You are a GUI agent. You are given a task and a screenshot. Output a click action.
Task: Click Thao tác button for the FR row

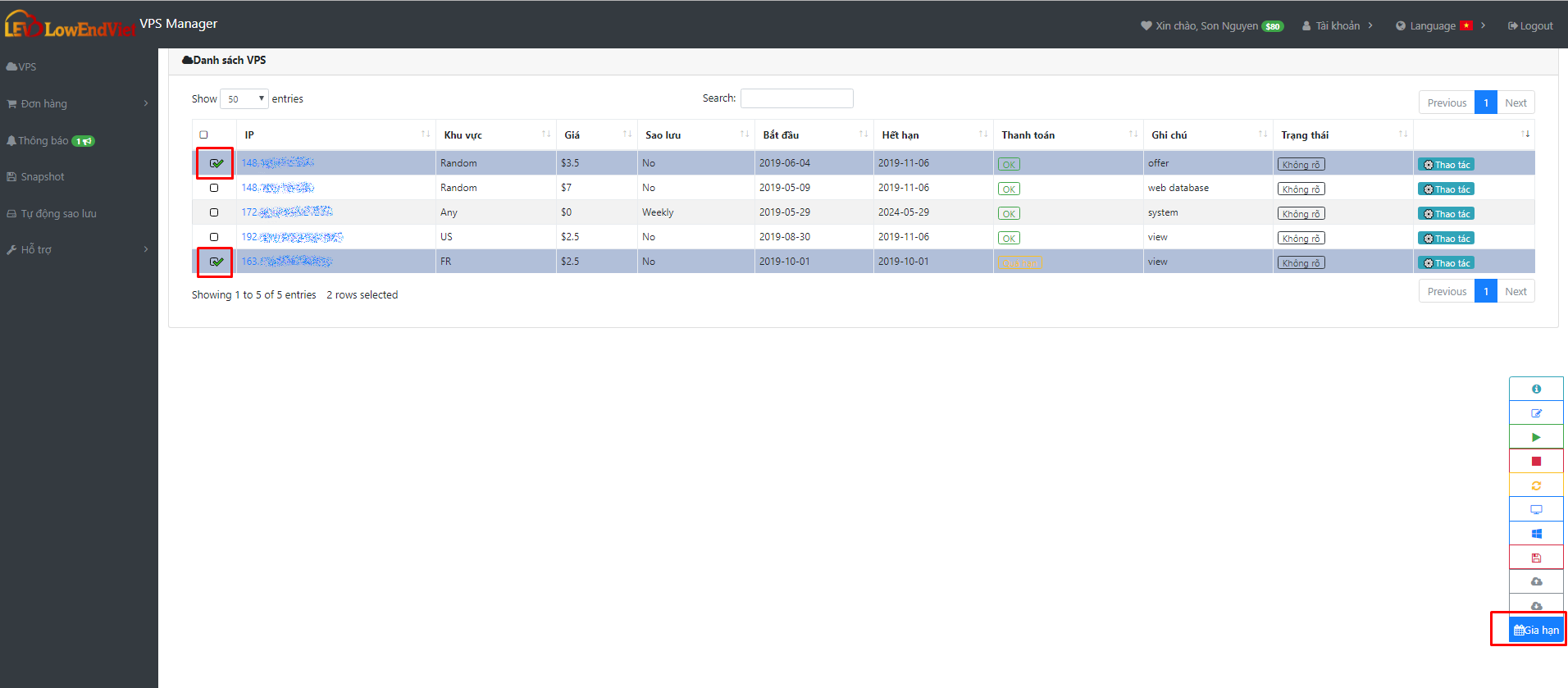click(x=1446, y=263)
